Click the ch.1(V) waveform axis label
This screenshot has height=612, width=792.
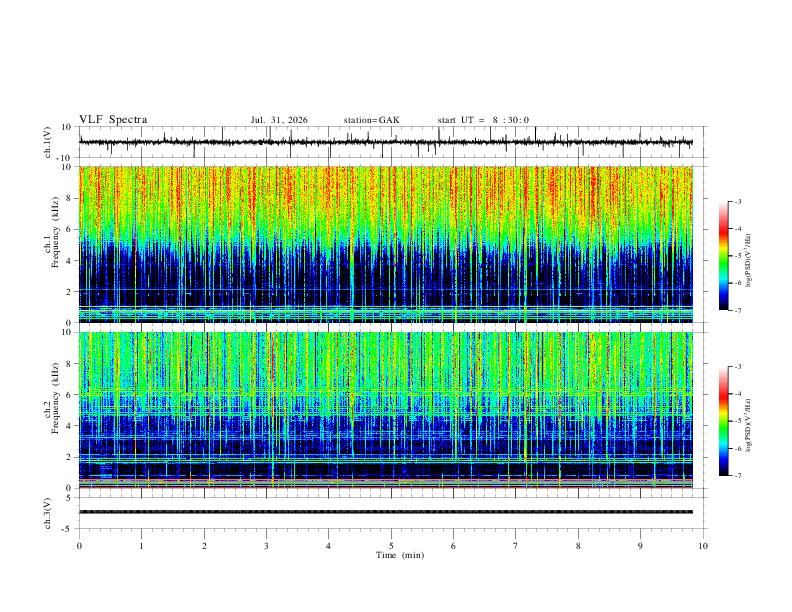click(x=48, y=142)
